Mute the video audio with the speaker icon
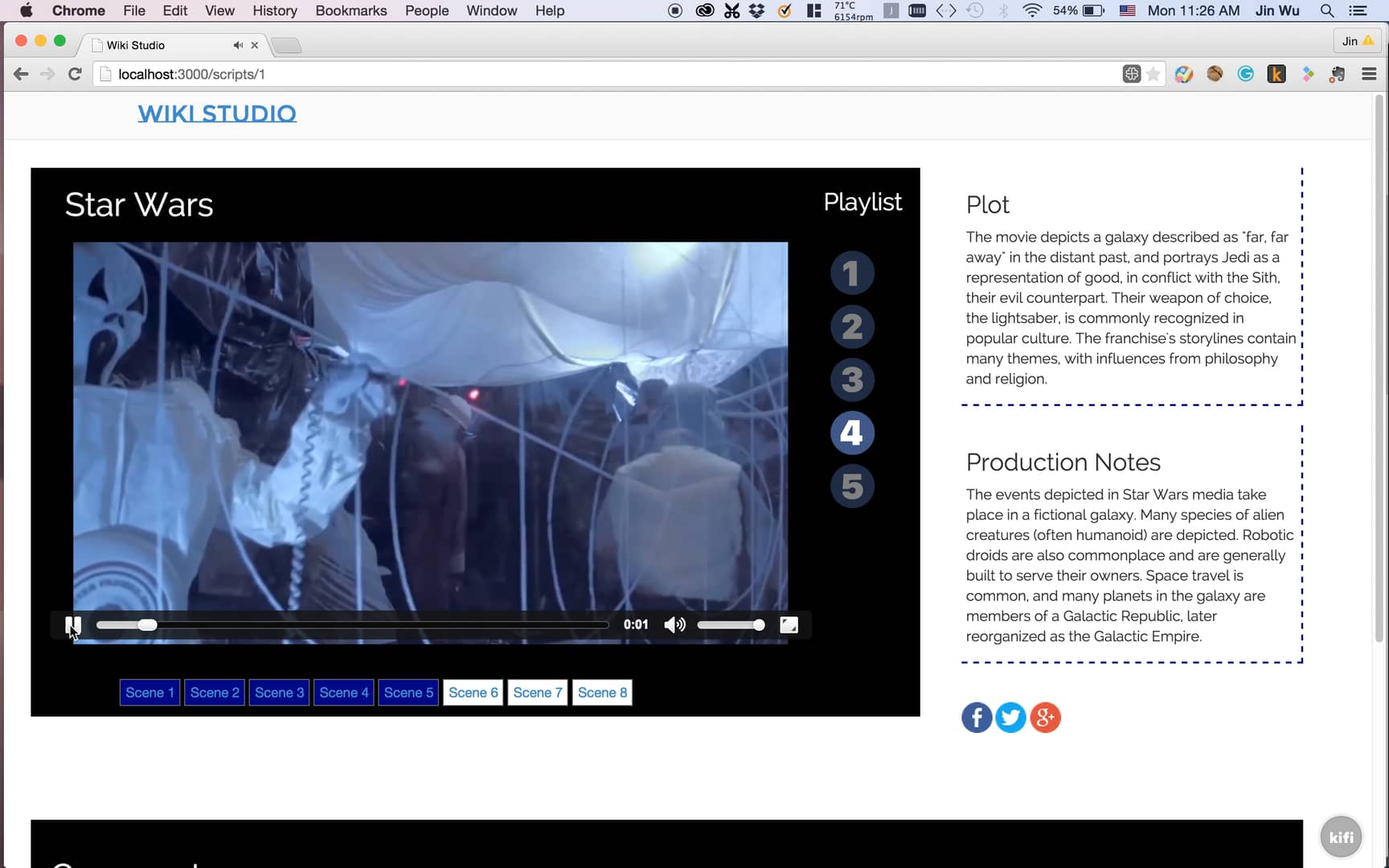The image size is (1389, 868). click(674, 624)
